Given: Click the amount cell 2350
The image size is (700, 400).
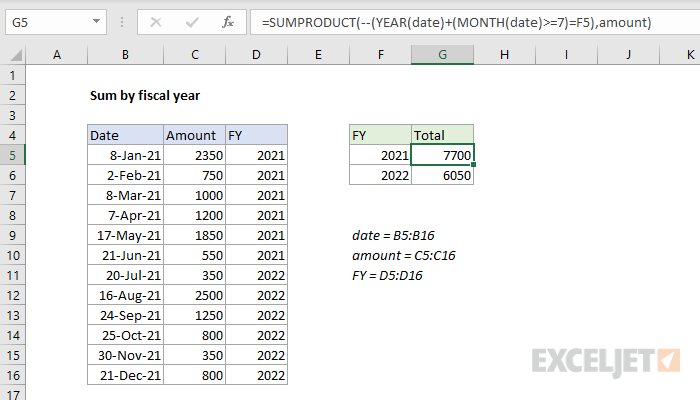Looking at the screenshot, I should pos(195,155).
